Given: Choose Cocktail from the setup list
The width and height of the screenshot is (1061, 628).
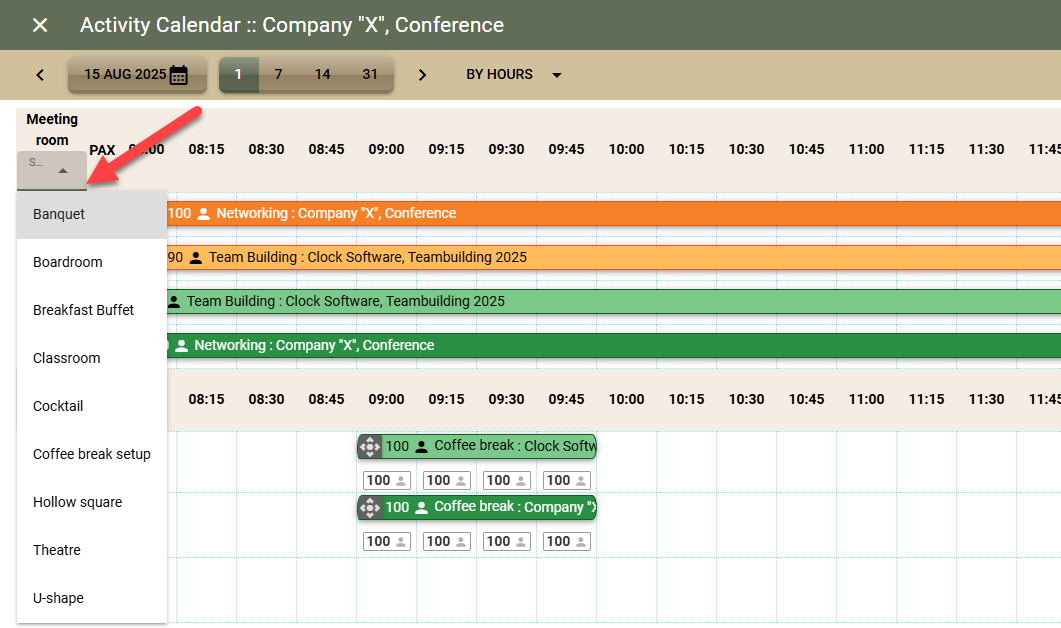Looking at the screenshot, I should tap(92, 406).
